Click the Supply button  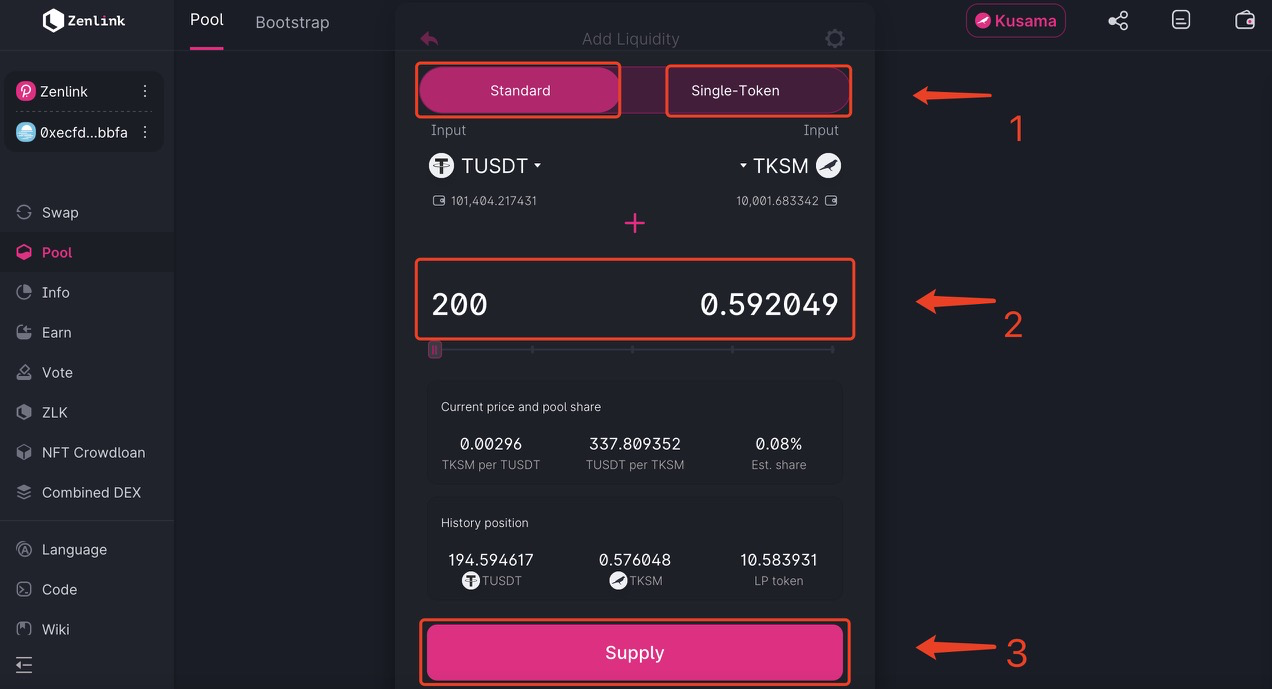pos(635,653)
